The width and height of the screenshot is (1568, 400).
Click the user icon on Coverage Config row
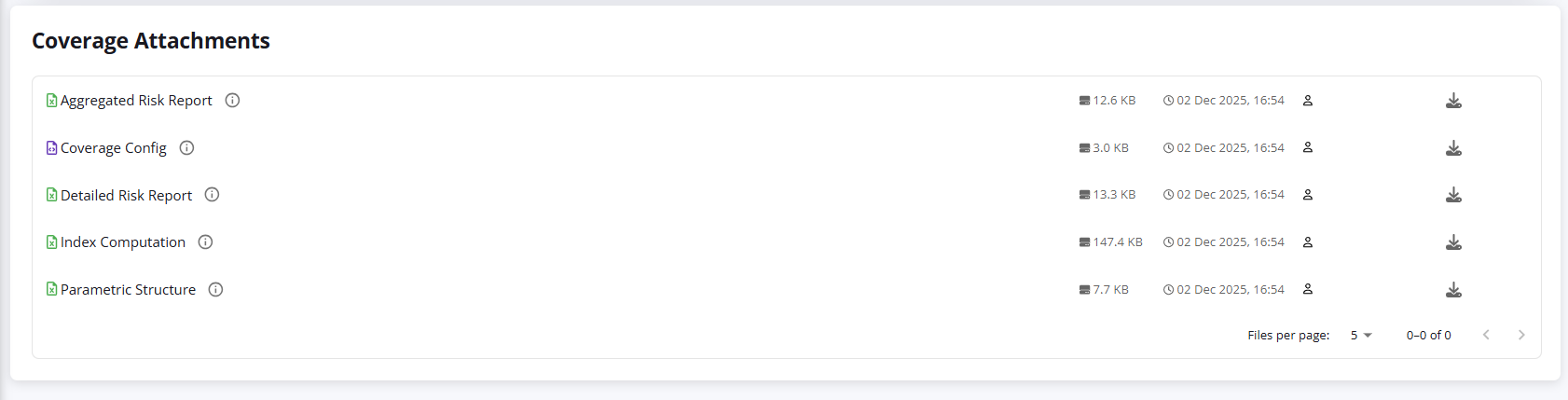coord(1308,147)
